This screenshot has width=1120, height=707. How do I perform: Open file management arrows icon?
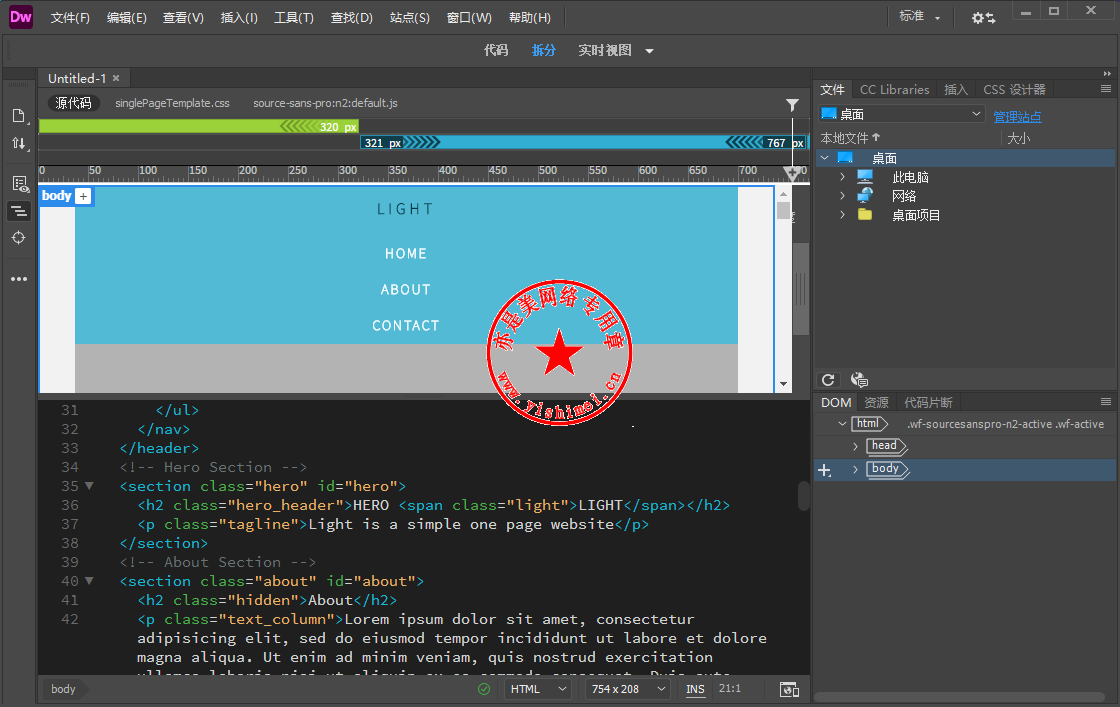coord(19,144)
